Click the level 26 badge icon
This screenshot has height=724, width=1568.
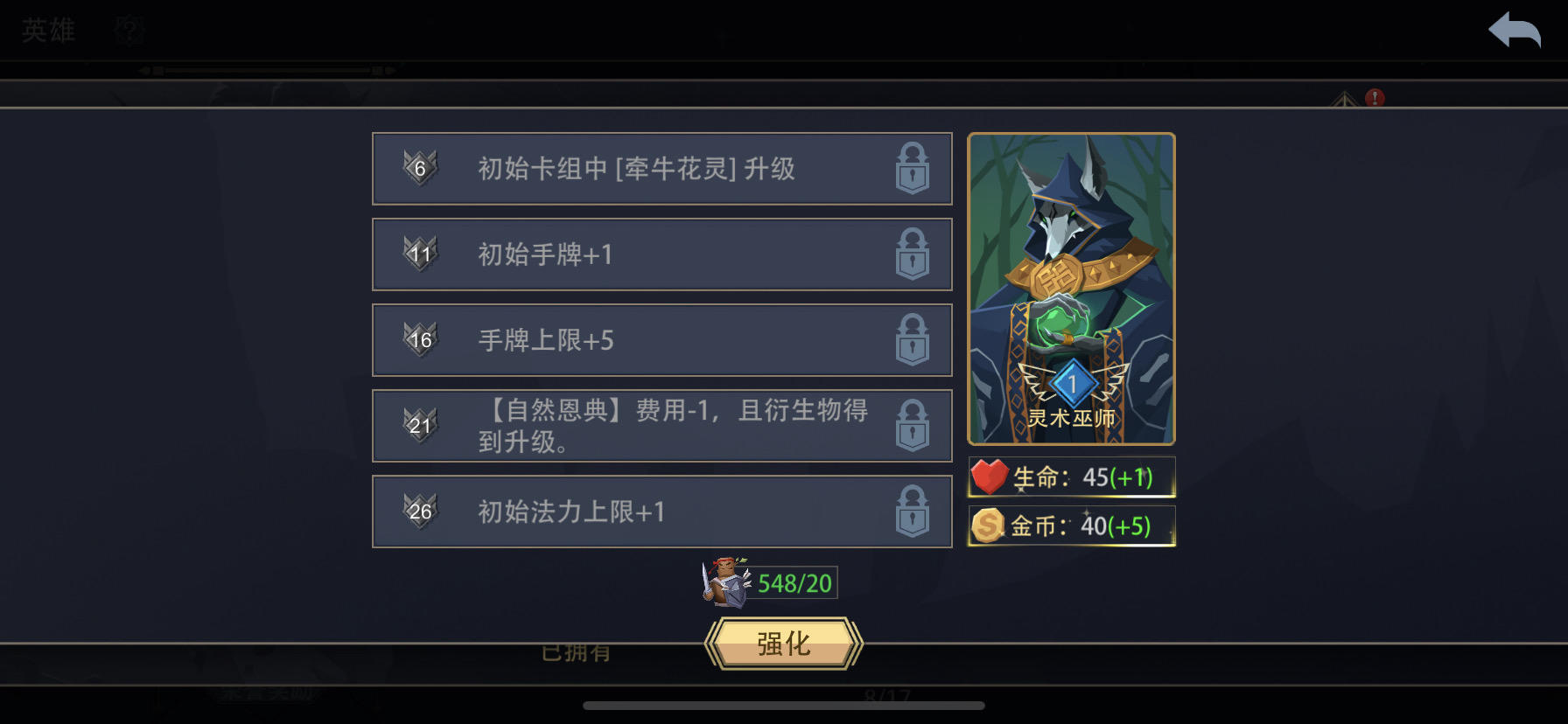pos(420,511)
